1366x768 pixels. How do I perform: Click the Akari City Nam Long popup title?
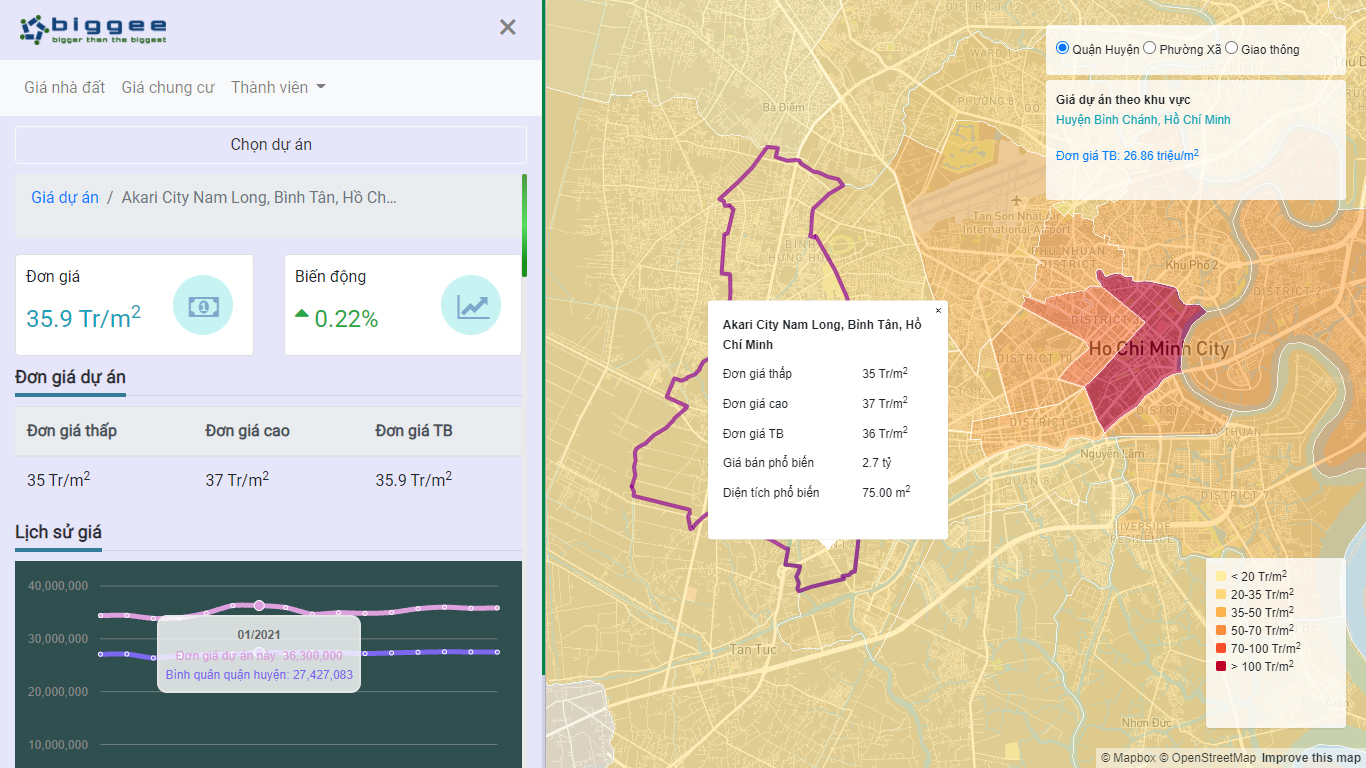pyautogui.click(x=822, y=334)
